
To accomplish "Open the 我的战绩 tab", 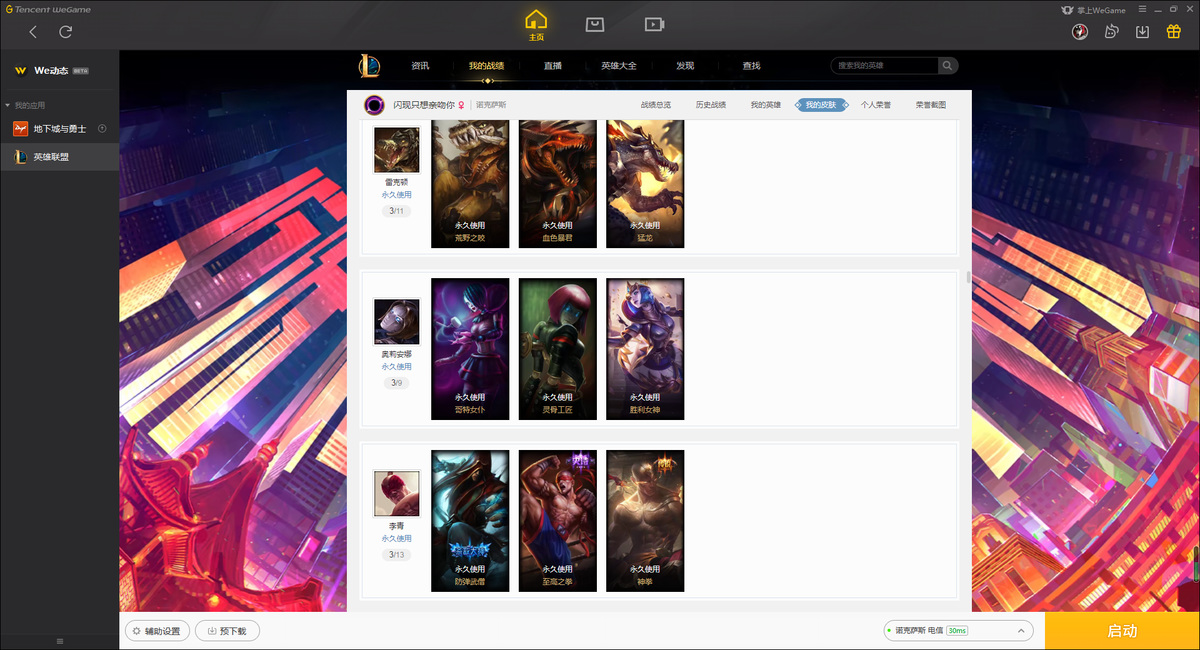I will 486,66.
